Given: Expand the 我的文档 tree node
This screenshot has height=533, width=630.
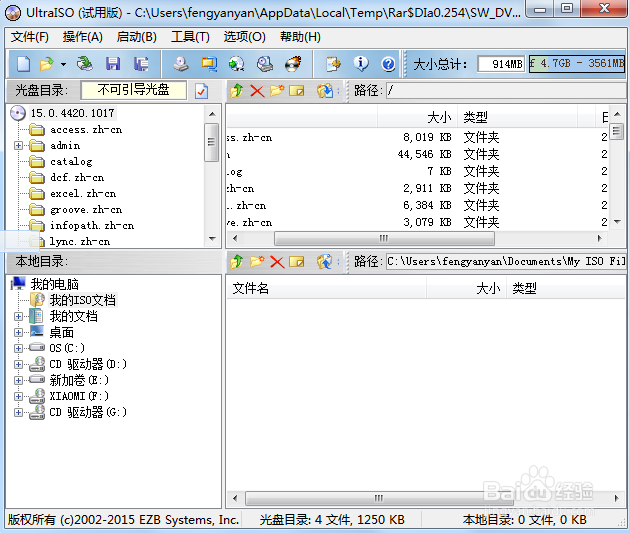Looking at the screenshot, I should [x=18, y=317].
